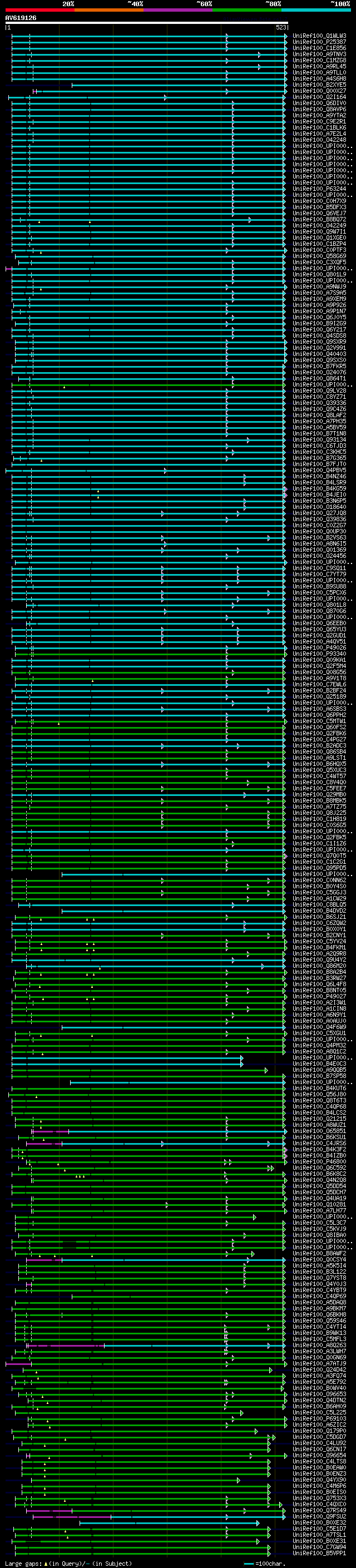Select the UniRef100_B7FKR5 label
The height and width of the screenshot is (1568, 356).
click(x=319, y=366)
